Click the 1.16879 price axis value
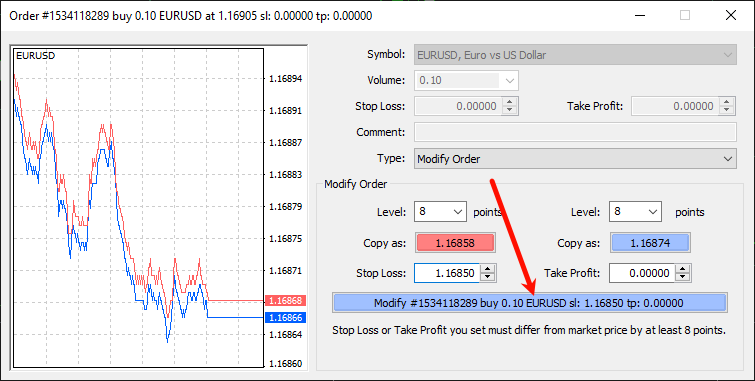Viewport: 755px width, 381px height. point(286,207)
